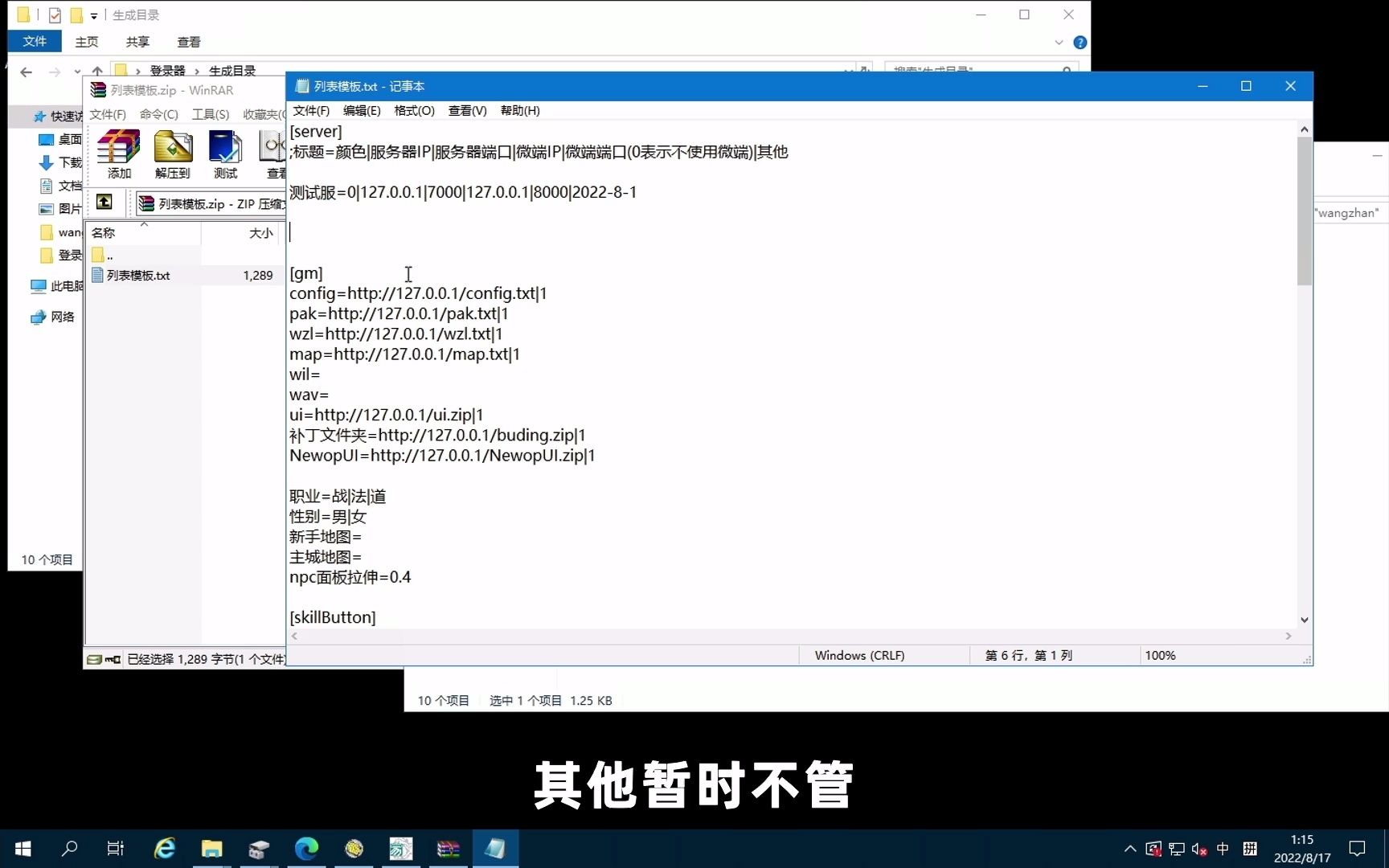The height and width of the screenshot is (868, 1389).
Task: Open Explorer recent locations dropdown
Action: pyautogui.click(x=77, y=72)
